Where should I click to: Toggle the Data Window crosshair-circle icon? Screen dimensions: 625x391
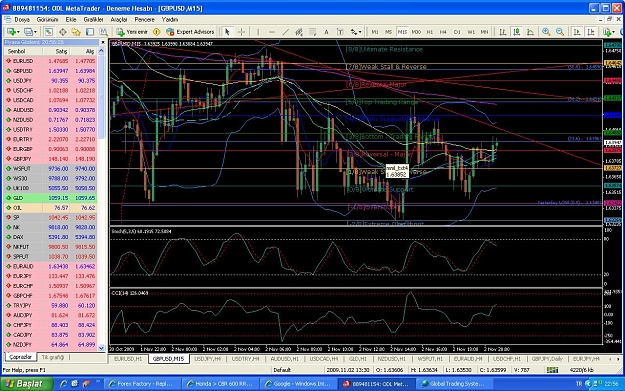[63, 32]
